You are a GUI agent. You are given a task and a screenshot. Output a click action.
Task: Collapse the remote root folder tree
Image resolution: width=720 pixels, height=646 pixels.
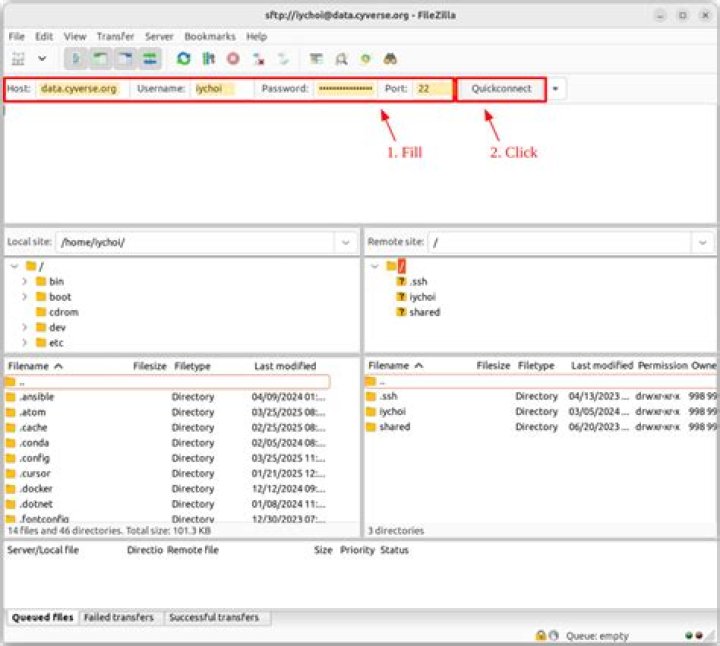[375, 266]
